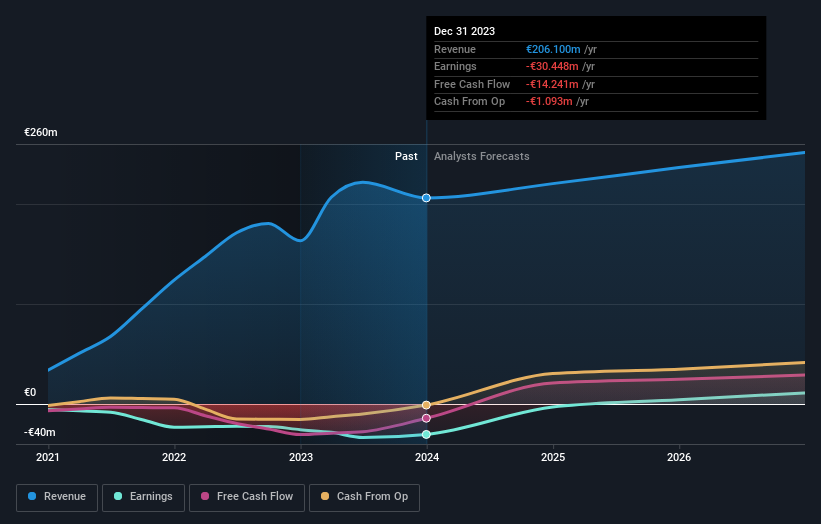The width and height of the screenshot is (821, 524).
Task: Click the Earnings data point at 2024
Action: (426, 434)
